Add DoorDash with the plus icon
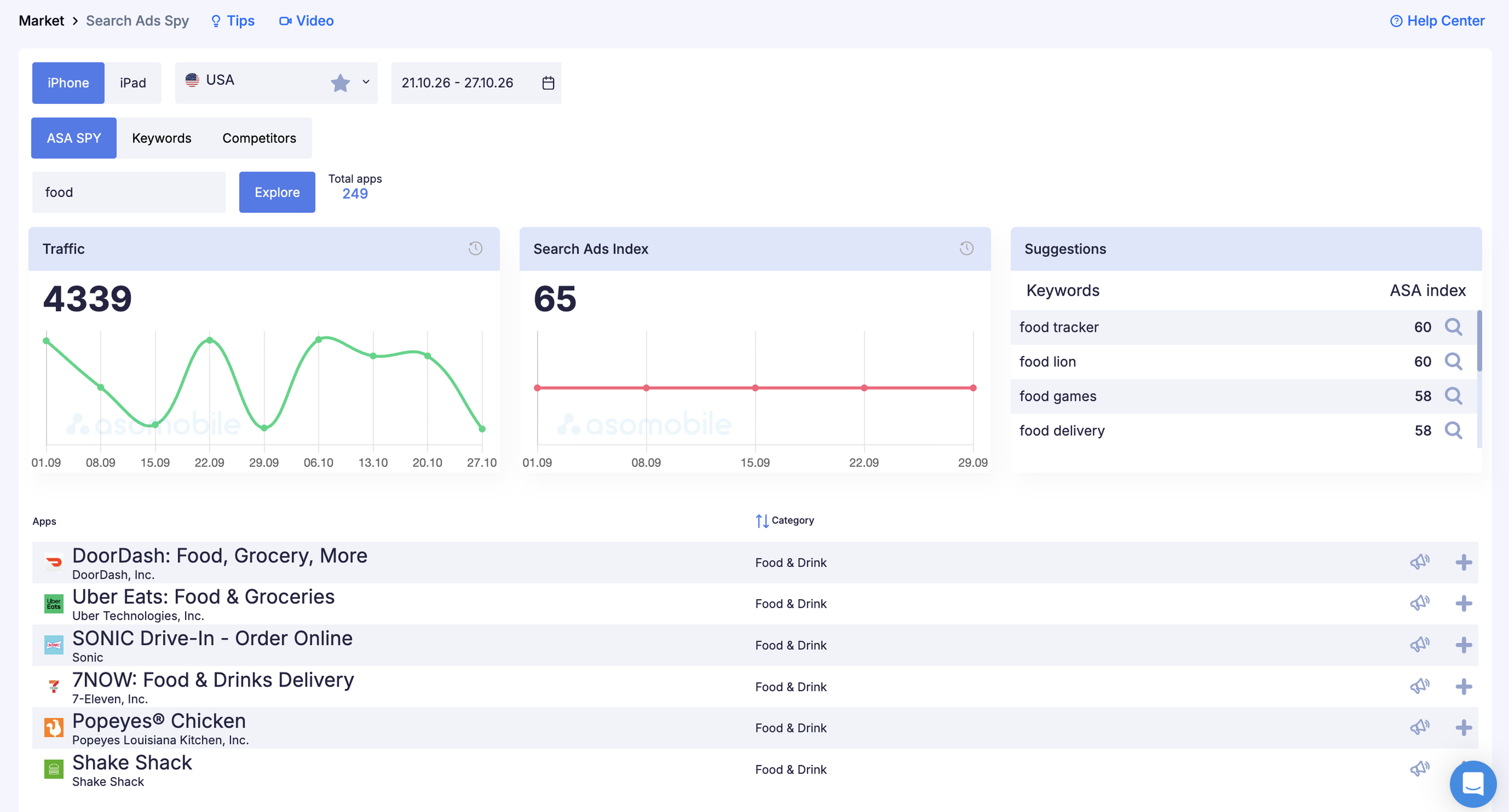This screenshot has height=812, width=1509. 1464,562
